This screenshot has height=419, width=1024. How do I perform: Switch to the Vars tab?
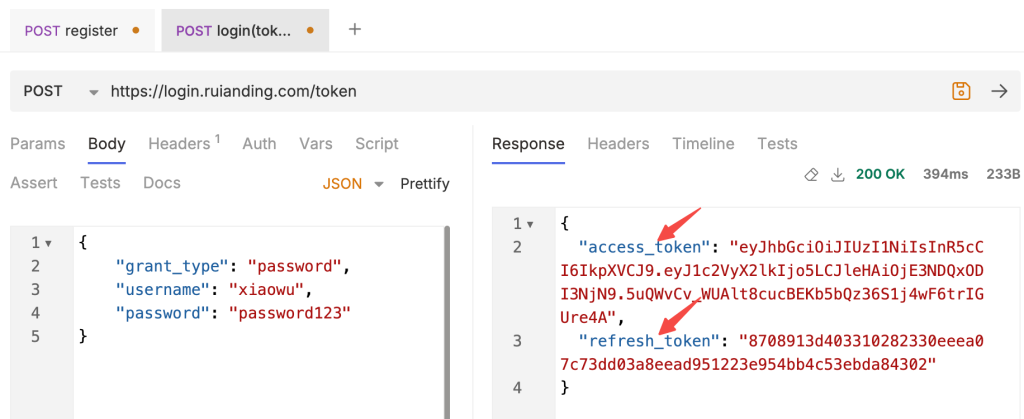click(315, 144)
